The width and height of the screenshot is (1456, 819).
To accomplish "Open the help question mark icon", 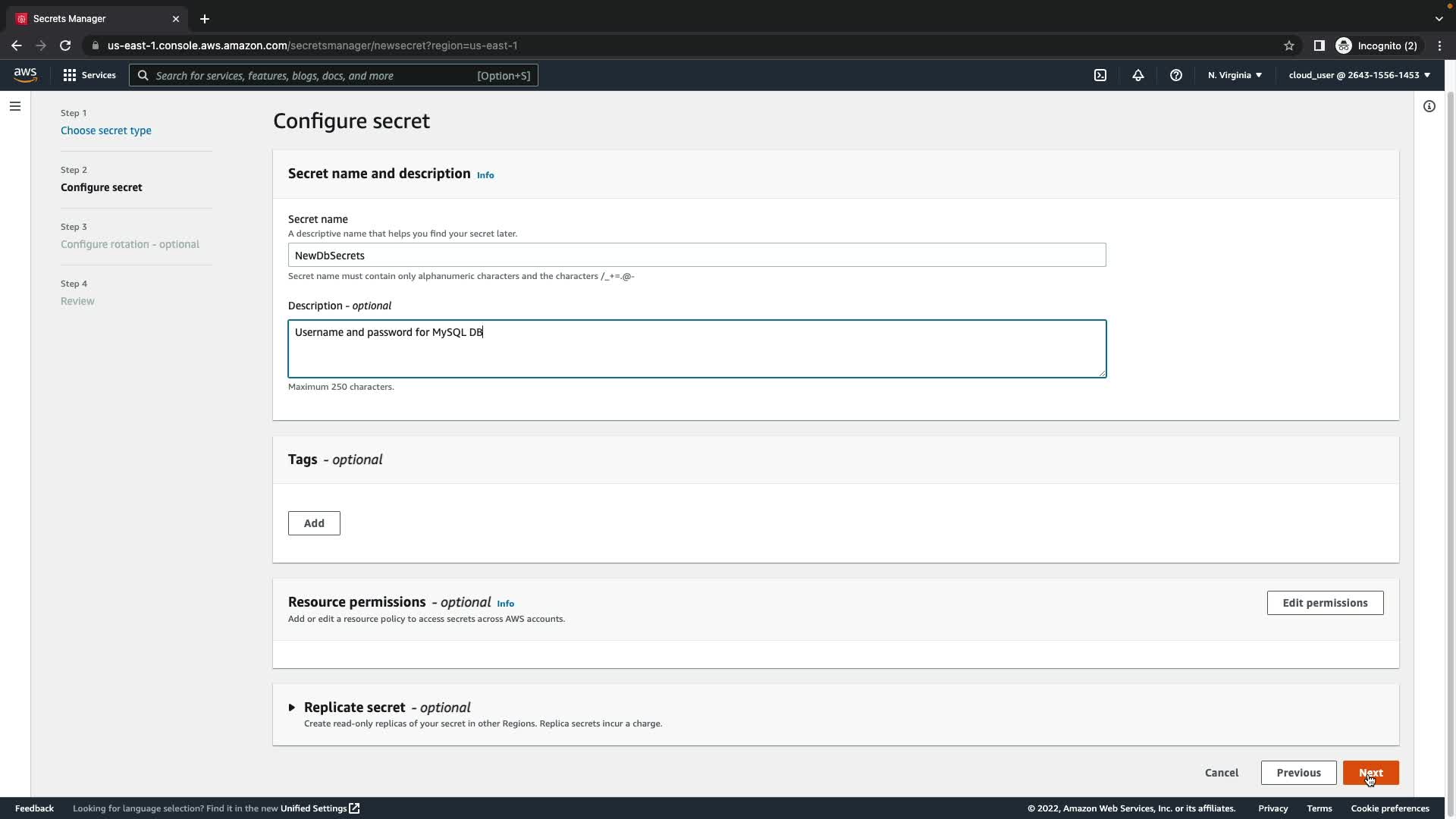I will click(x=1175, y=75).
